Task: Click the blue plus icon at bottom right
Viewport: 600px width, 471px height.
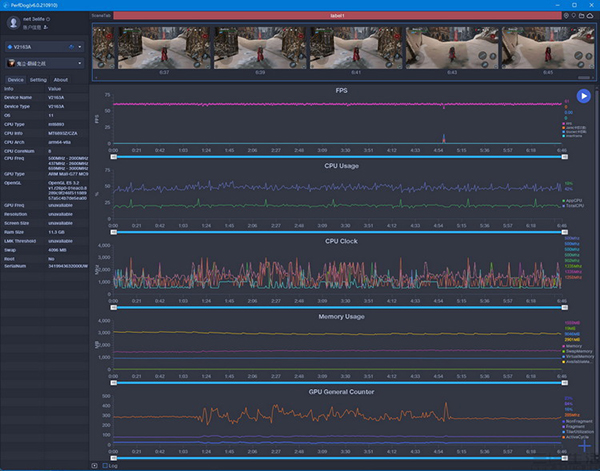Action: 585,445
